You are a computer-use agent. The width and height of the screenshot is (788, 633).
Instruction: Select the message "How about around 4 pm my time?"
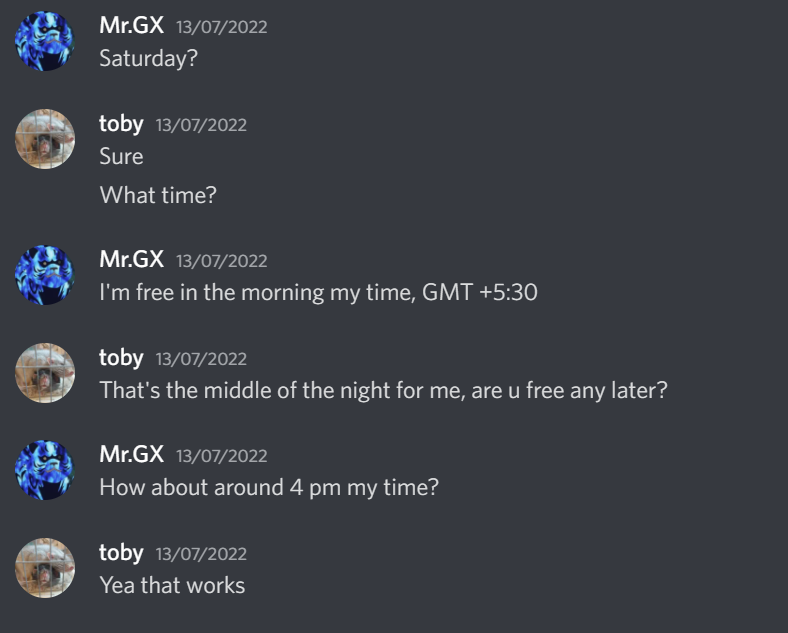point(269,488)
